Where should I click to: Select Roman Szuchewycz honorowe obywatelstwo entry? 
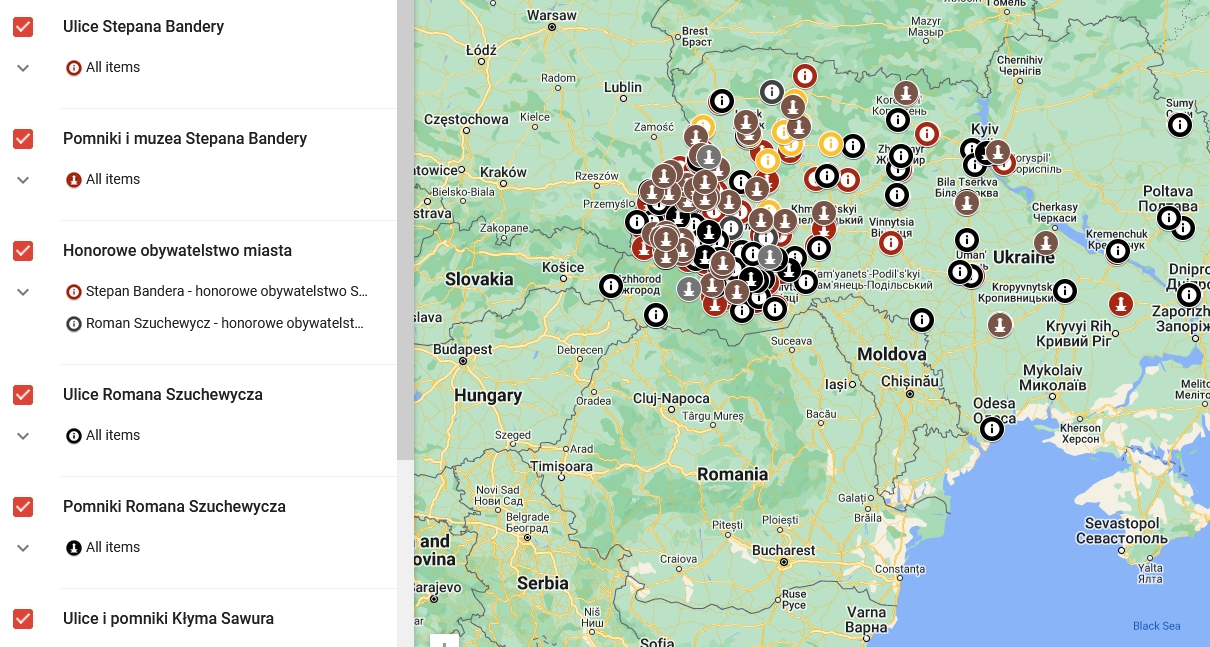click(x=224, y=324)
